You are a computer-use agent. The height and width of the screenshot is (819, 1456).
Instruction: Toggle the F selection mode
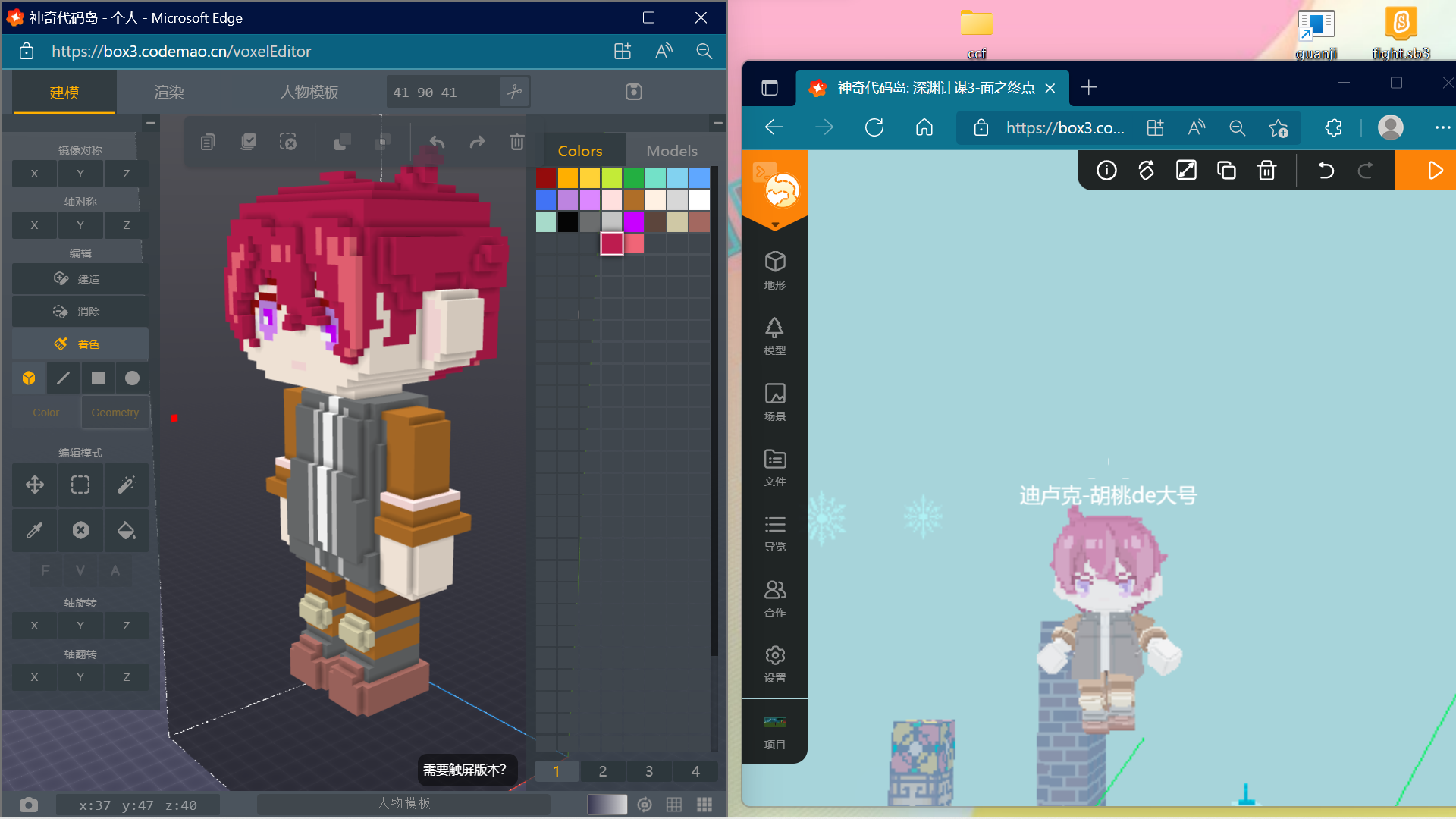click(45, 570)
